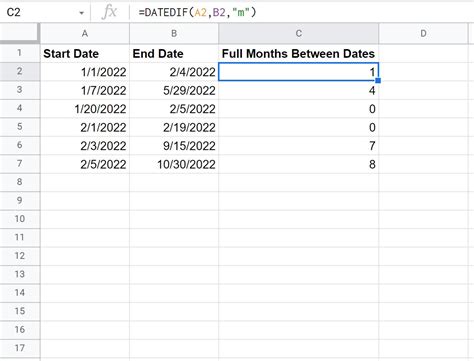
Task: Click the result cell showing 8
Action: pyautogui.click(x=298, y=164)
